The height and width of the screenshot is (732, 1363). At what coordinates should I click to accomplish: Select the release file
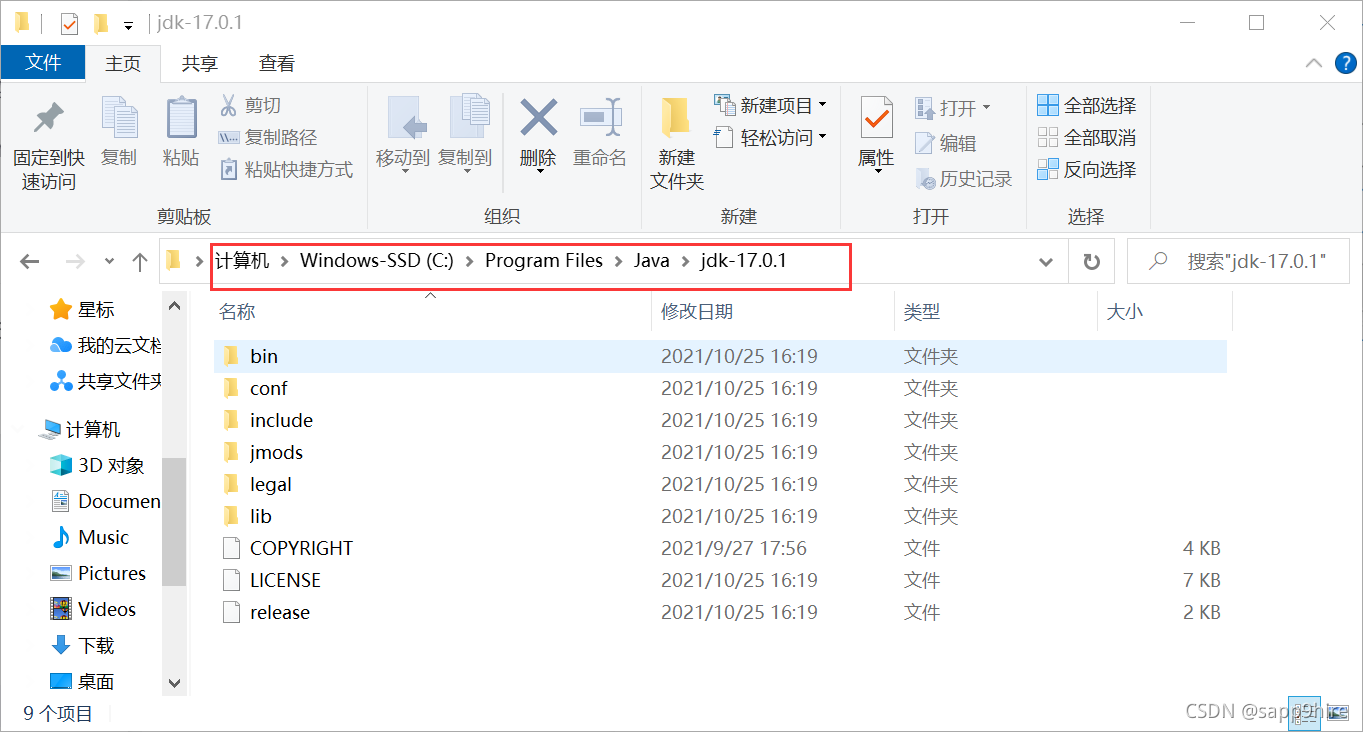[x=720, y=612]
